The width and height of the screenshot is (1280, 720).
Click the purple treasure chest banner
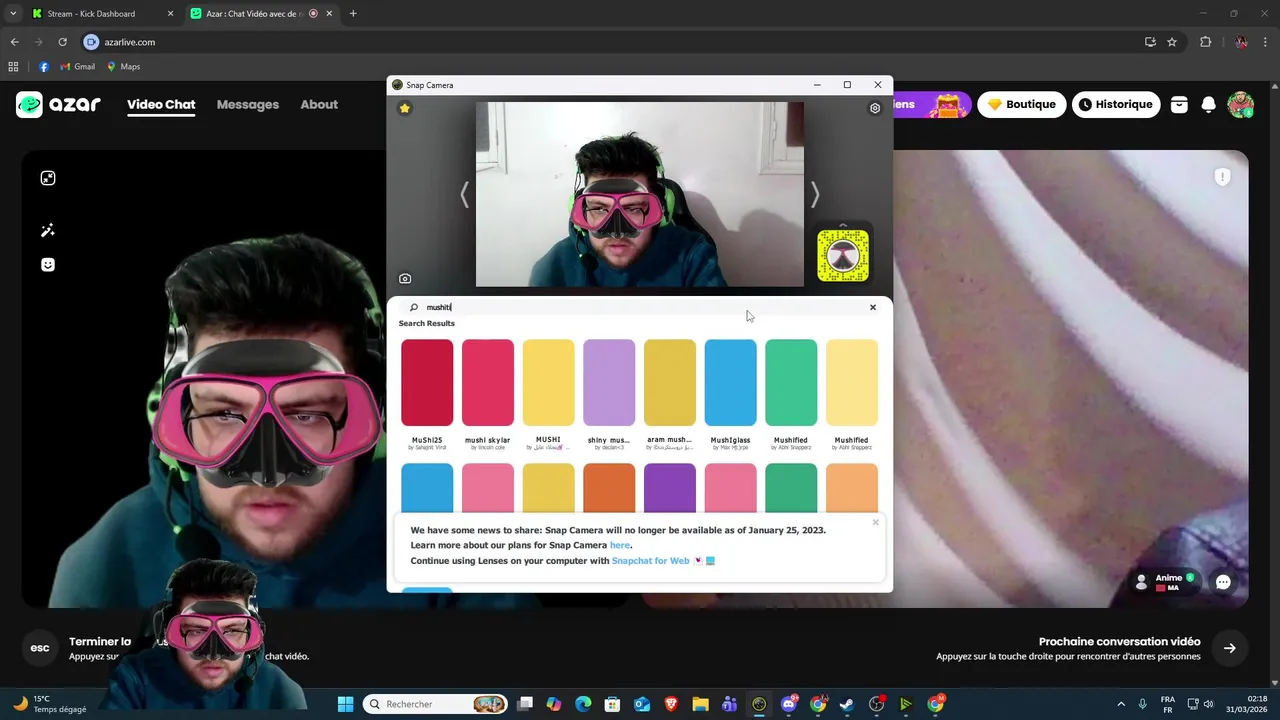coord(931,104)
